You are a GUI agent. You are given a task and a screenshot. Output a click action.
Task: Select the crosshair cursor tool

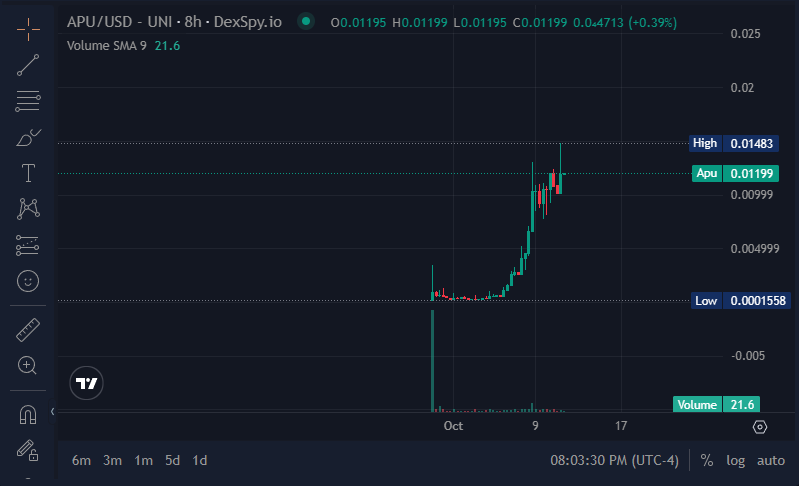pyautogui.click(x=28, y=29)
